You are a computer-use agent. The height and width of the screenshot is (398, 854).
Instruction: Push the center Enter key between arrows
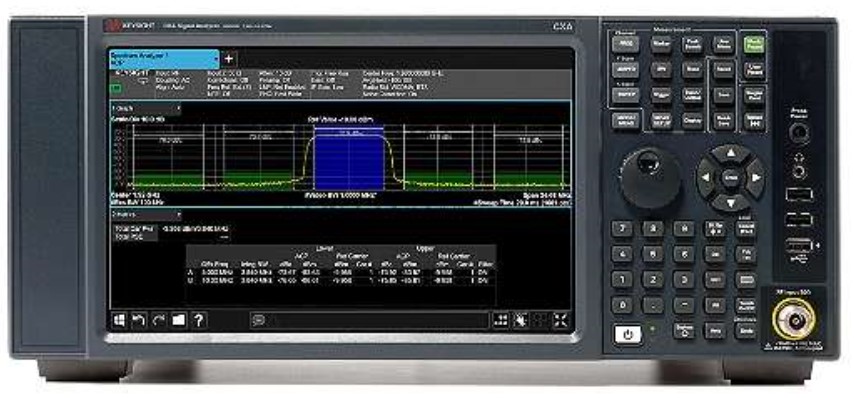click(x=731, y=177)
